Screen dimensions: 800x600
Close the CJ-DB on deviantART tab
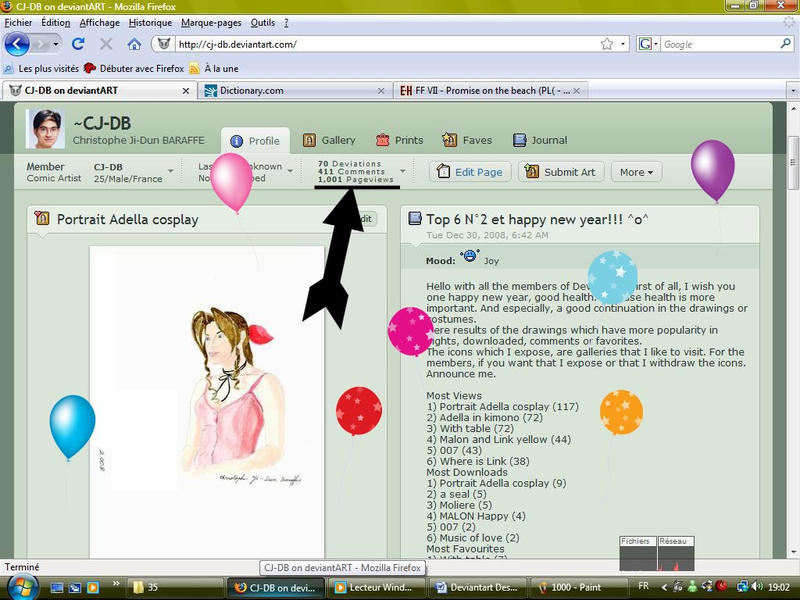(186, 91)
